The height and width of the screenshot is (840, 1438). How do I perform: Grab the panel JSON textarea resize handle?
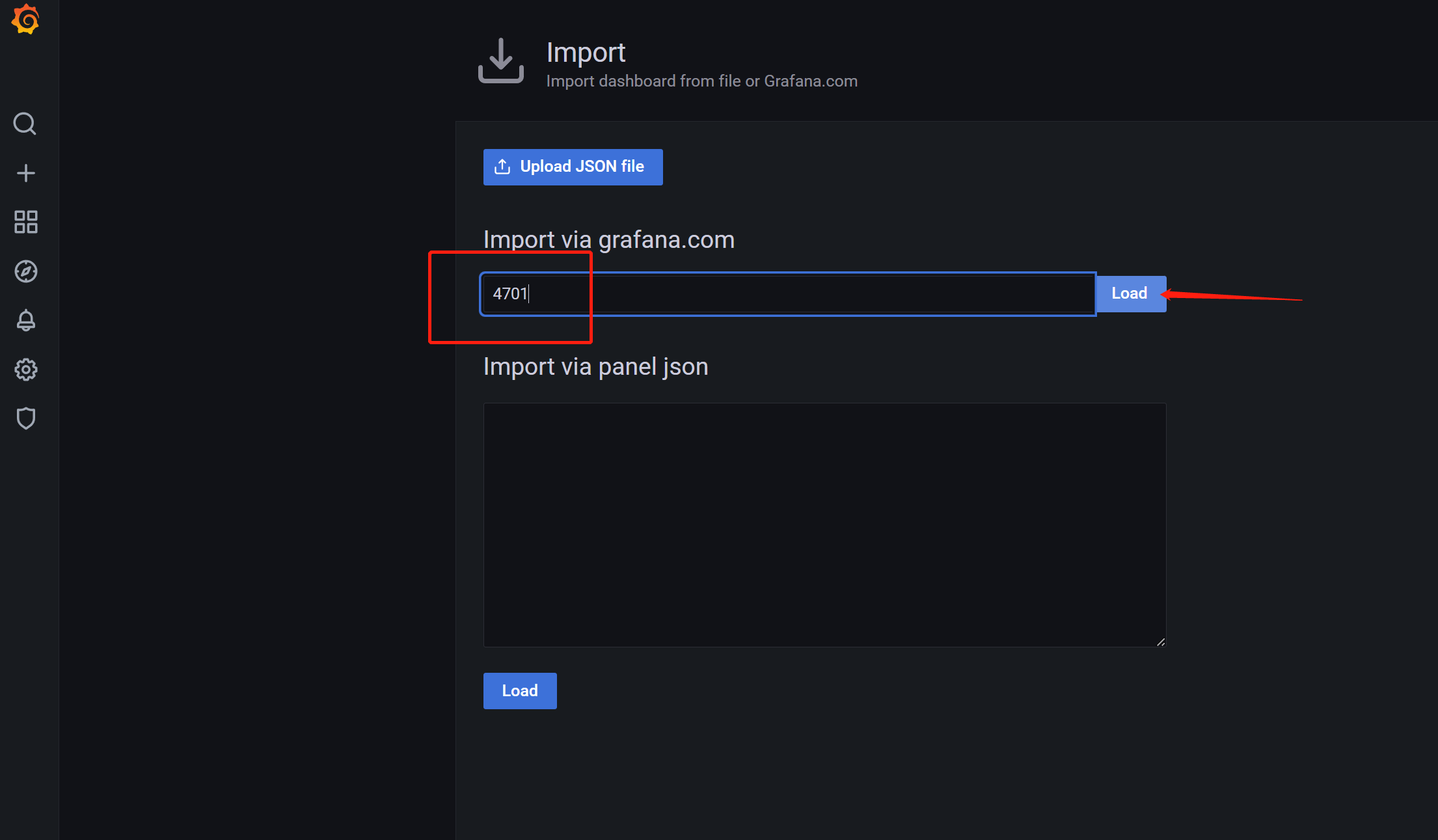point(1160,642)
